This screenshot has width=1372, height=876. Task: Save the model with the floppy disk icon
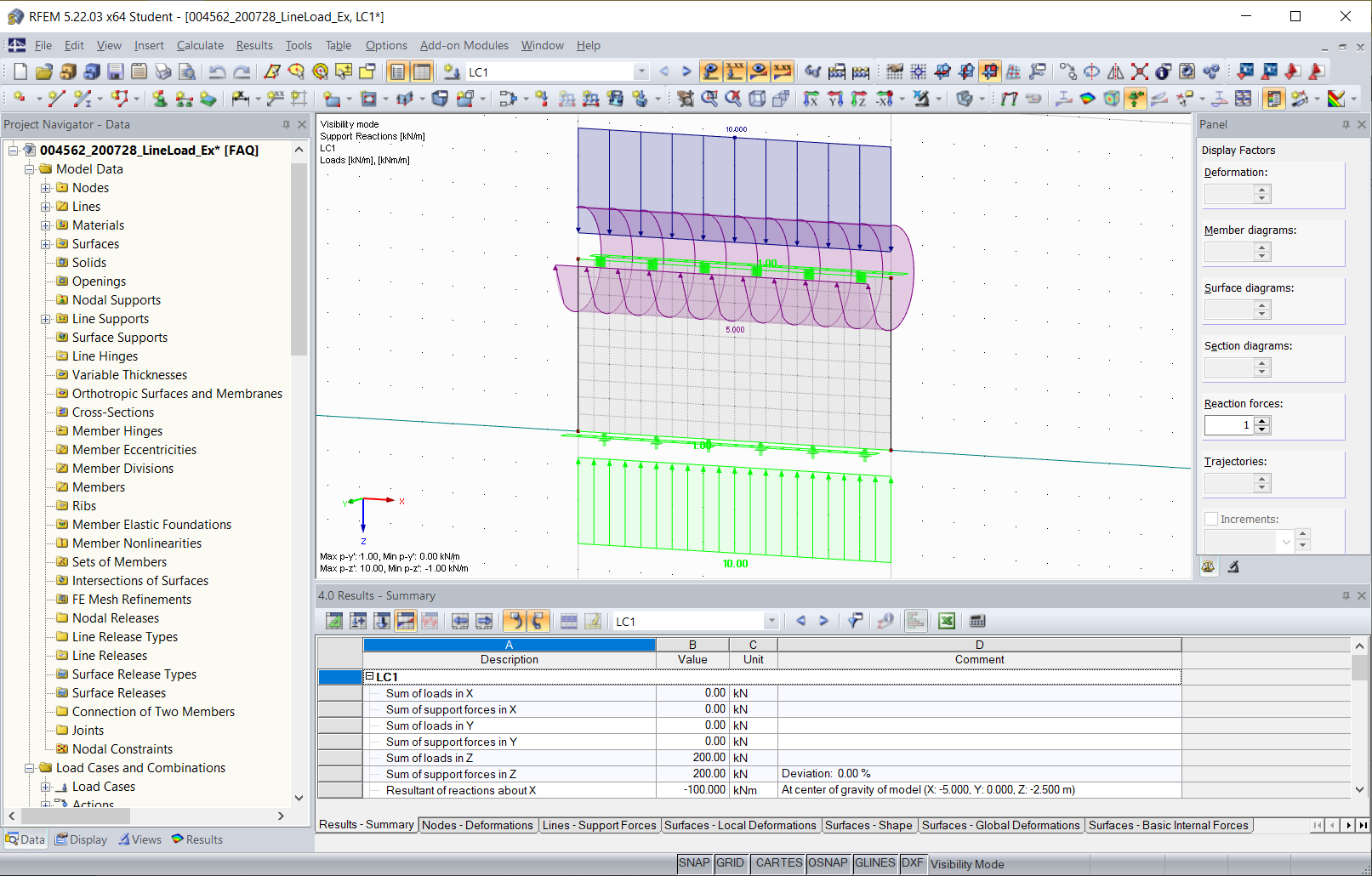(x=116, y=71)
